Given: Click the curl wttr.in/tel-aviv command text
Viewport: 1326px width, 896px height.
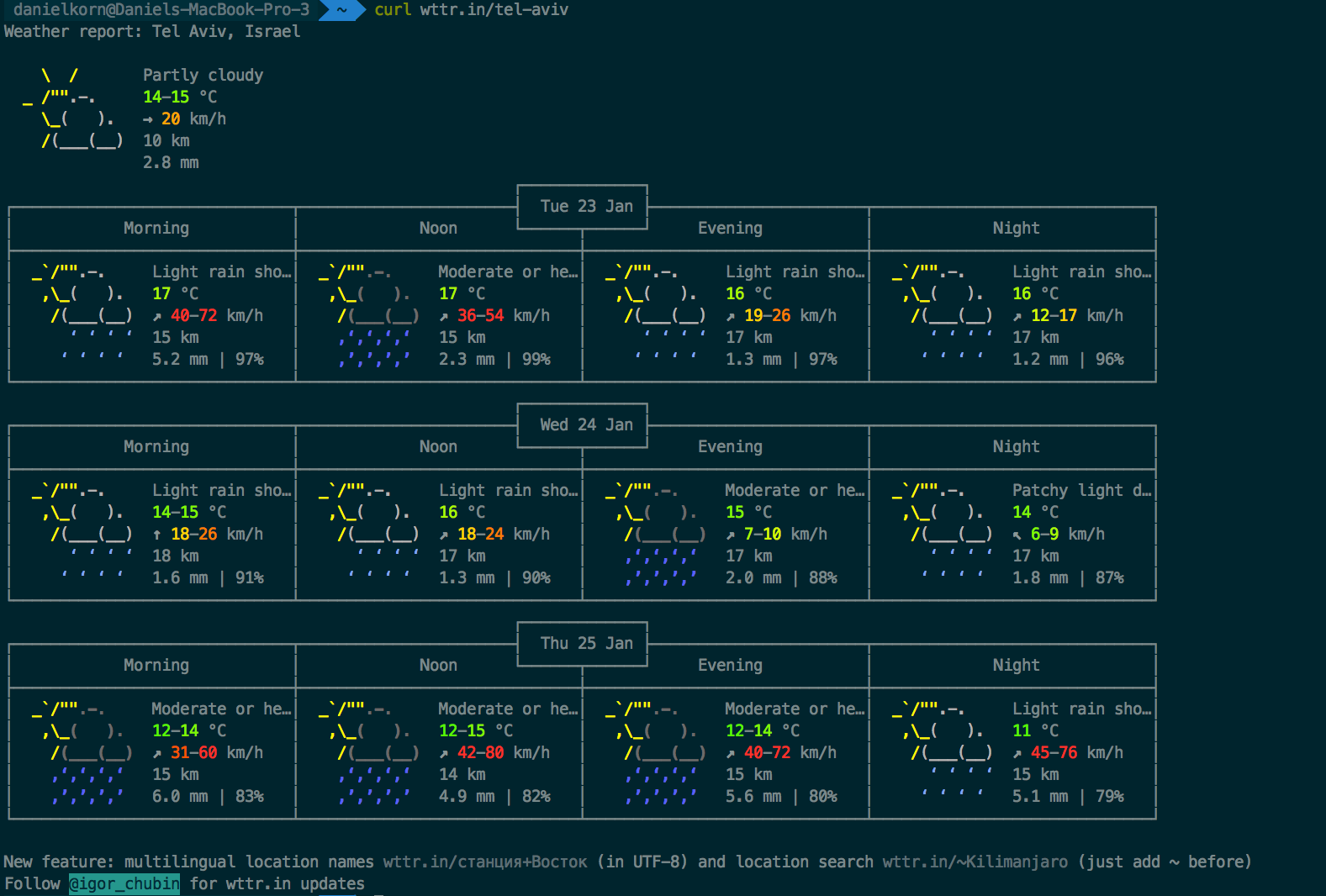Looking at the screenshot, I should (471, 10).
